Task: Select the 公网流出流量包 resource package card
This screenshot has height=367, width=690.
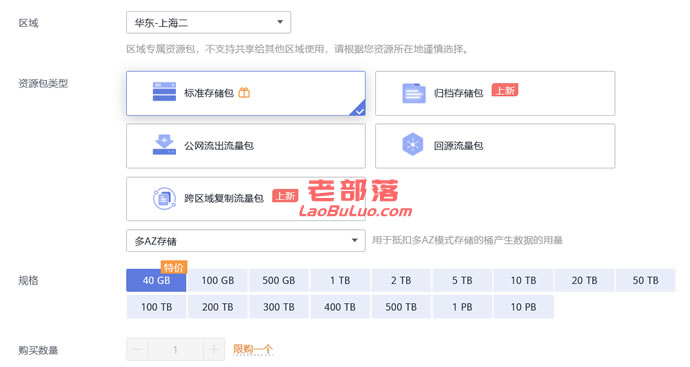Action: (x=246, y=146)
